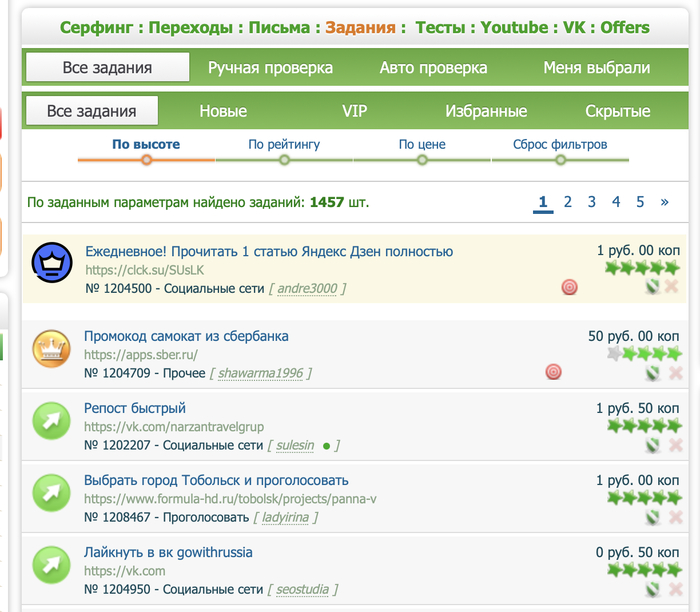700x612 pixels.
Task: Go to next pages using » arrow
Action: coord(664,202)
